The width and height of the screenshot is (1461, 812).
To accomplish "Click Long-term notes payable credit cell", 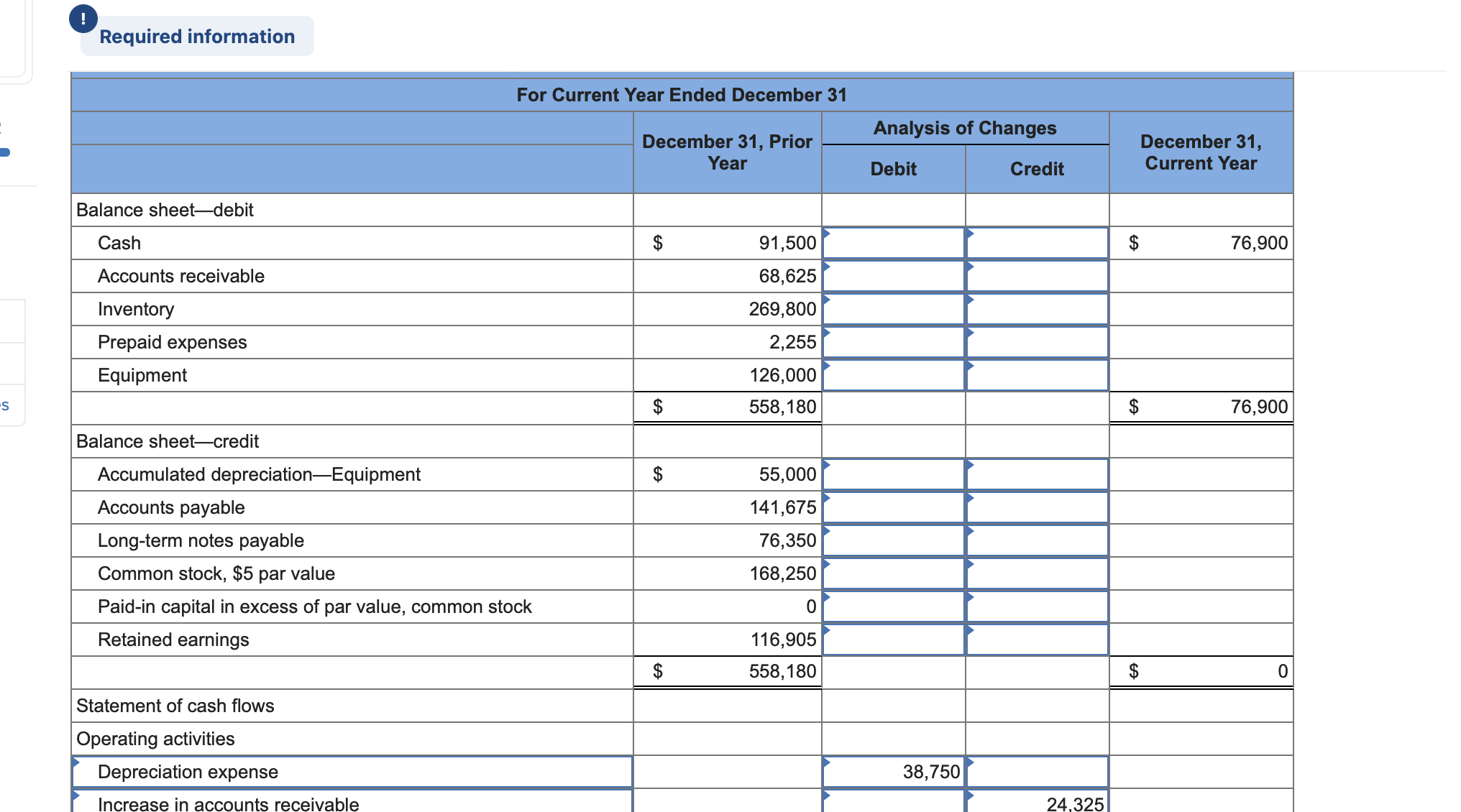I will [x=1037, y=540].
